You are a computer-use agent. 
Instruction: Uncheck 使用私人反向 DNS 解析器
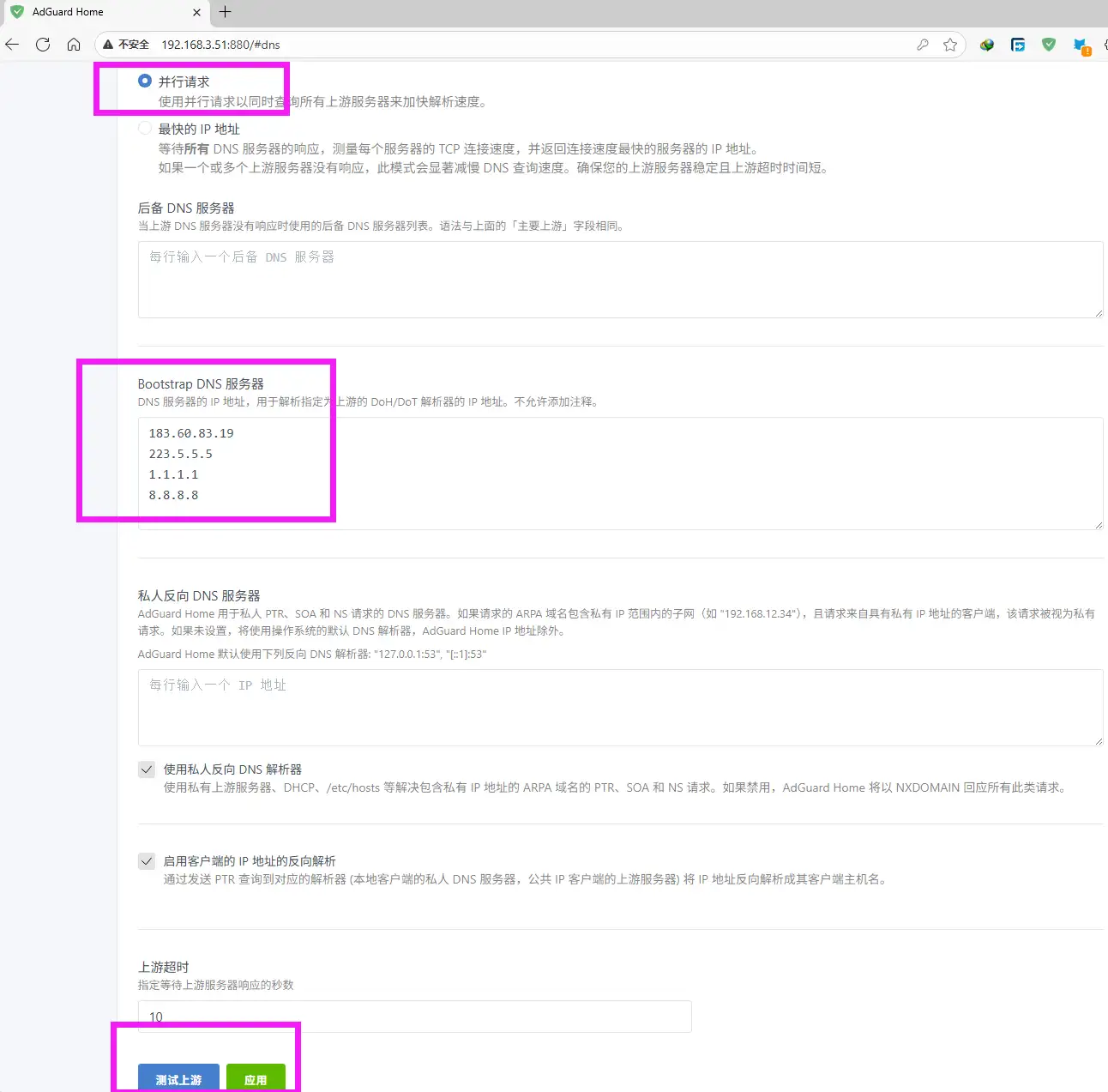point(146,769)
